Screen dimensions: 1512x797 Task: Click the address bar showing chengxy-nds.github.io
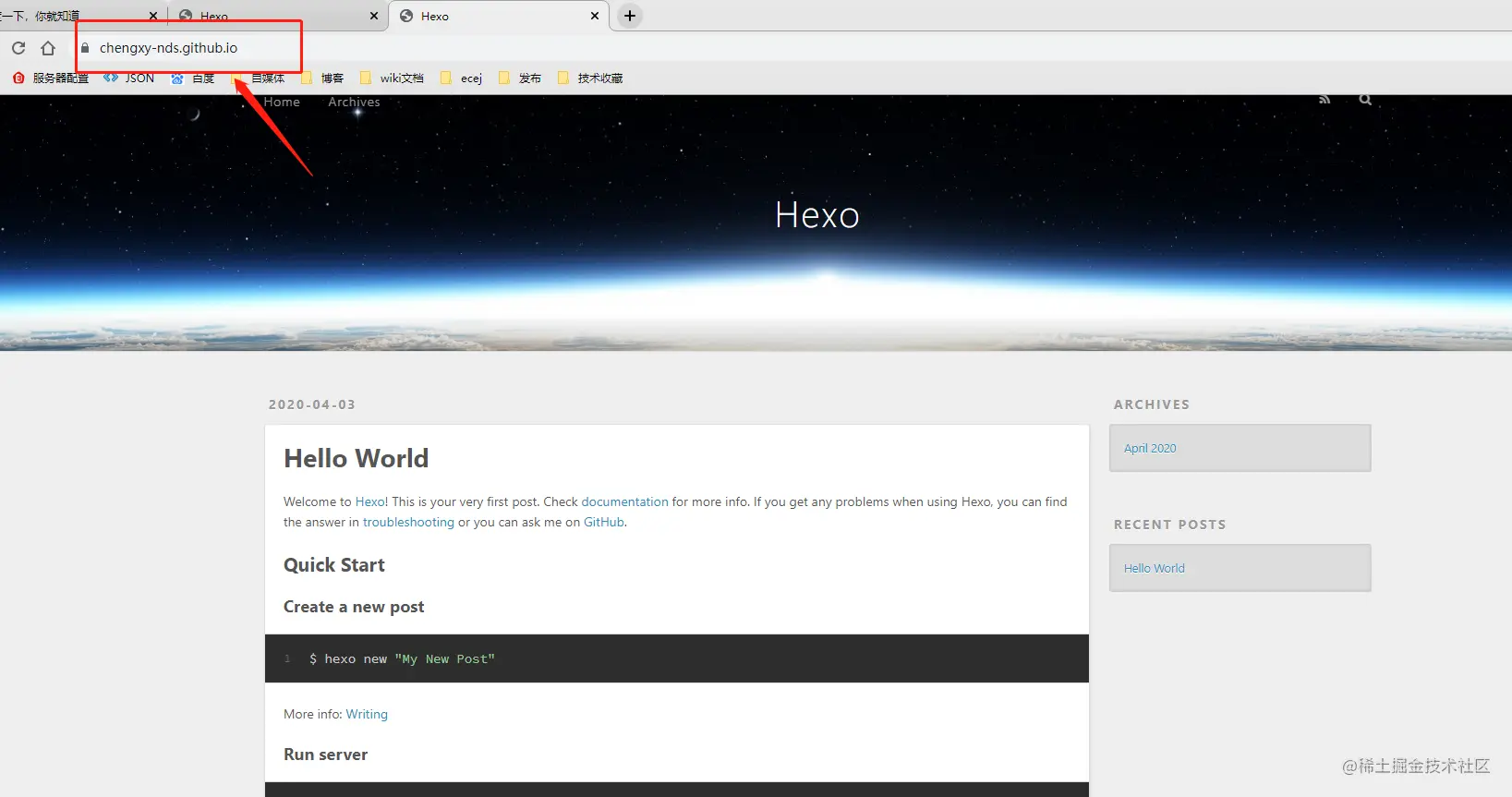tap(168, 48)
